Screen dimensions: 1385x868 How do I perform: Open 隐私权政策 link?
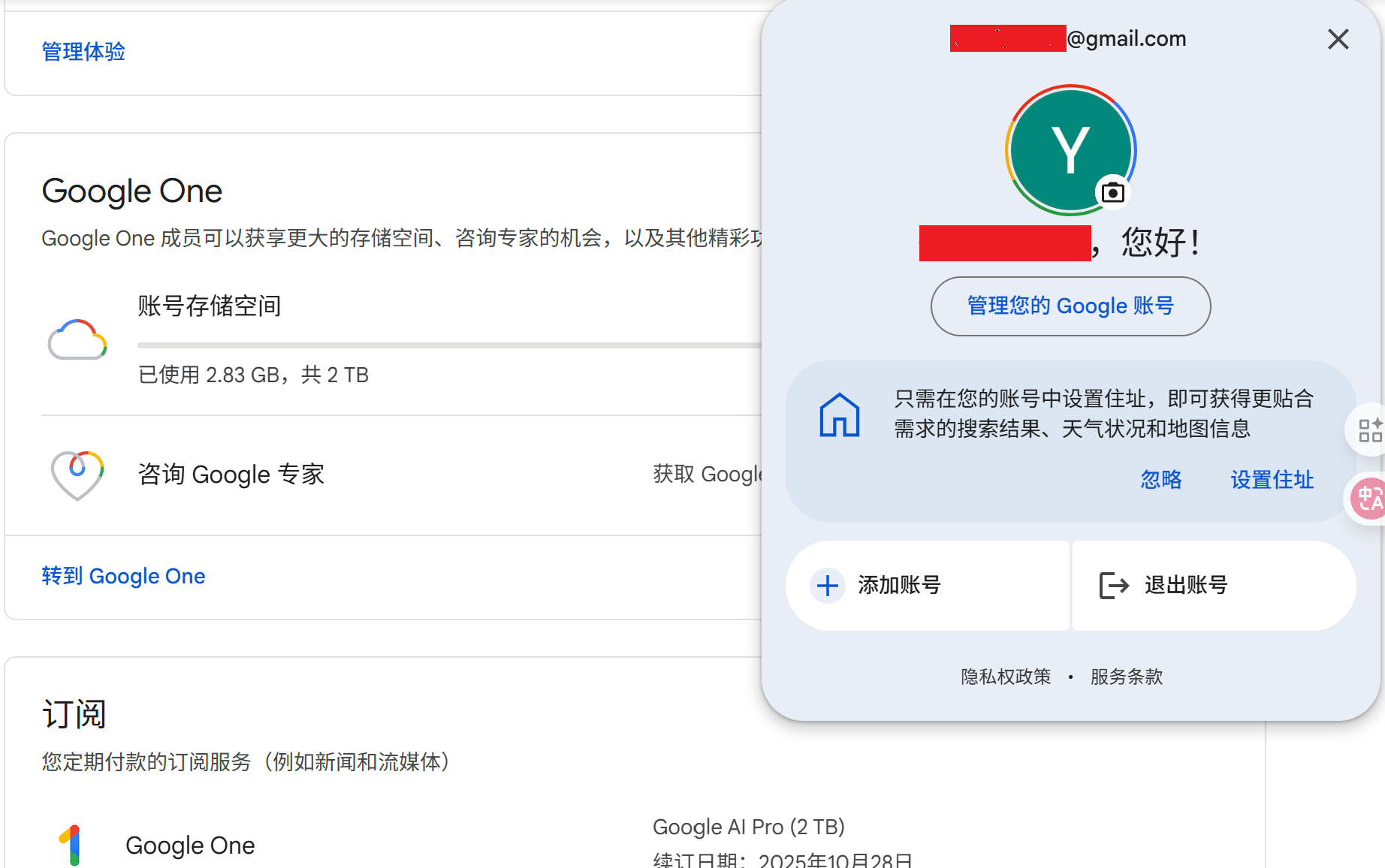click(1006, 677)
